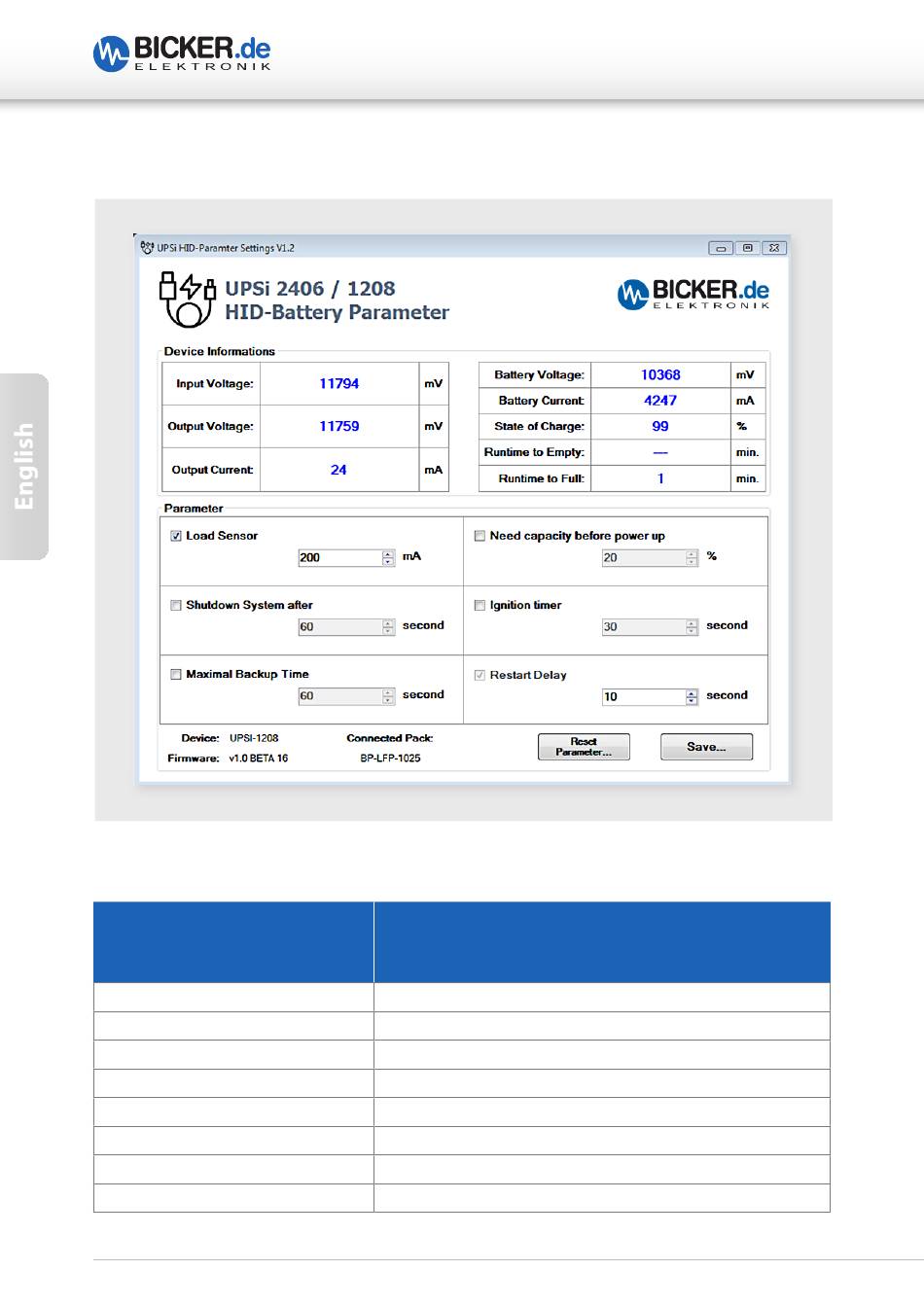Image resolution: width=924 pixels, height=1306 pixels.
Task: Click the Bicker.de logo in page header
Action: [182, 53]
